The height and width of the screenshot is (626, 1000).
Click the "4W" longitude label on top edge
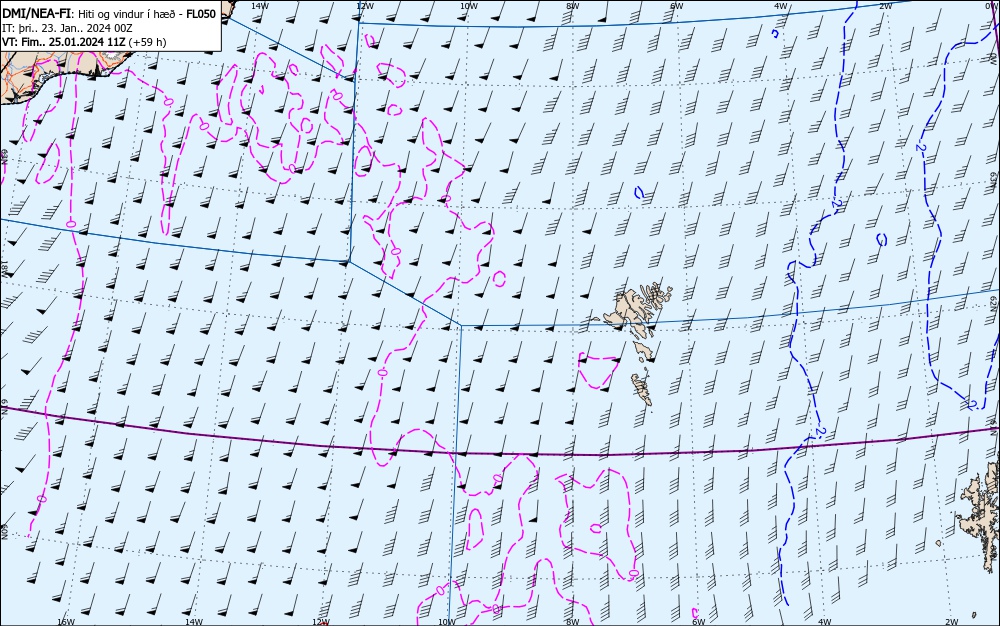[781, 6]
